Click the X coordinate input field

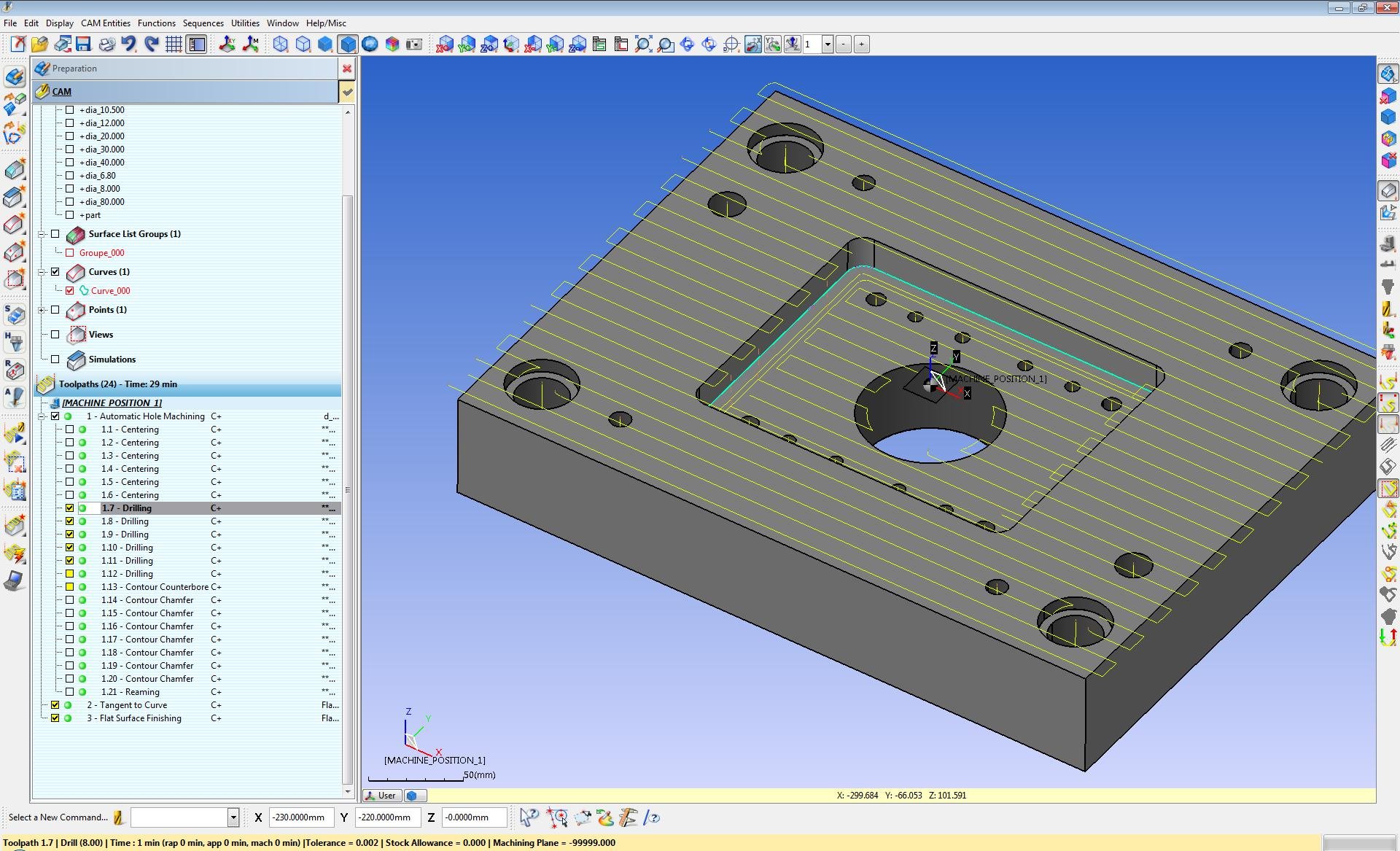click(301, 817)
